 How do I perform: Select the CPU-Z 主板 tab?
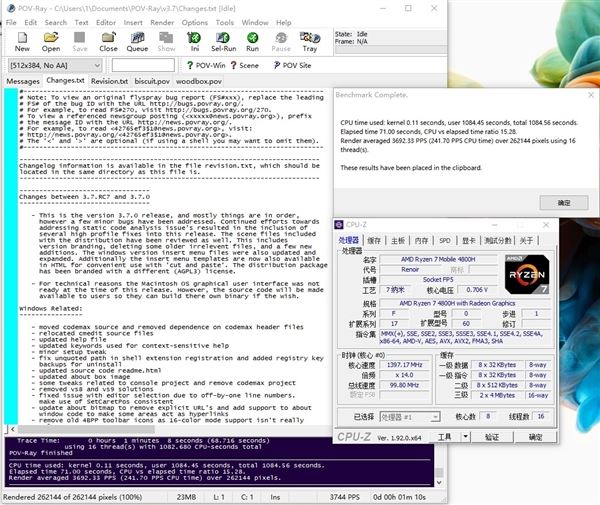pos(398,240)
